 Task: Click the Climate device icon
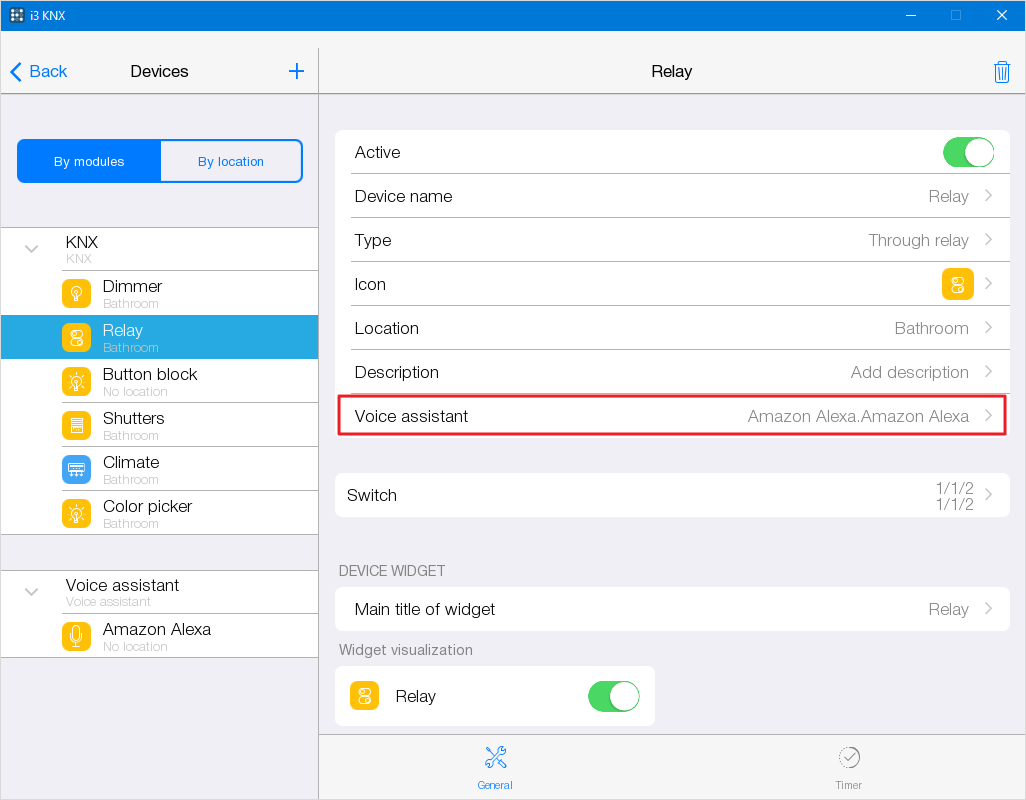pos(76,470)
